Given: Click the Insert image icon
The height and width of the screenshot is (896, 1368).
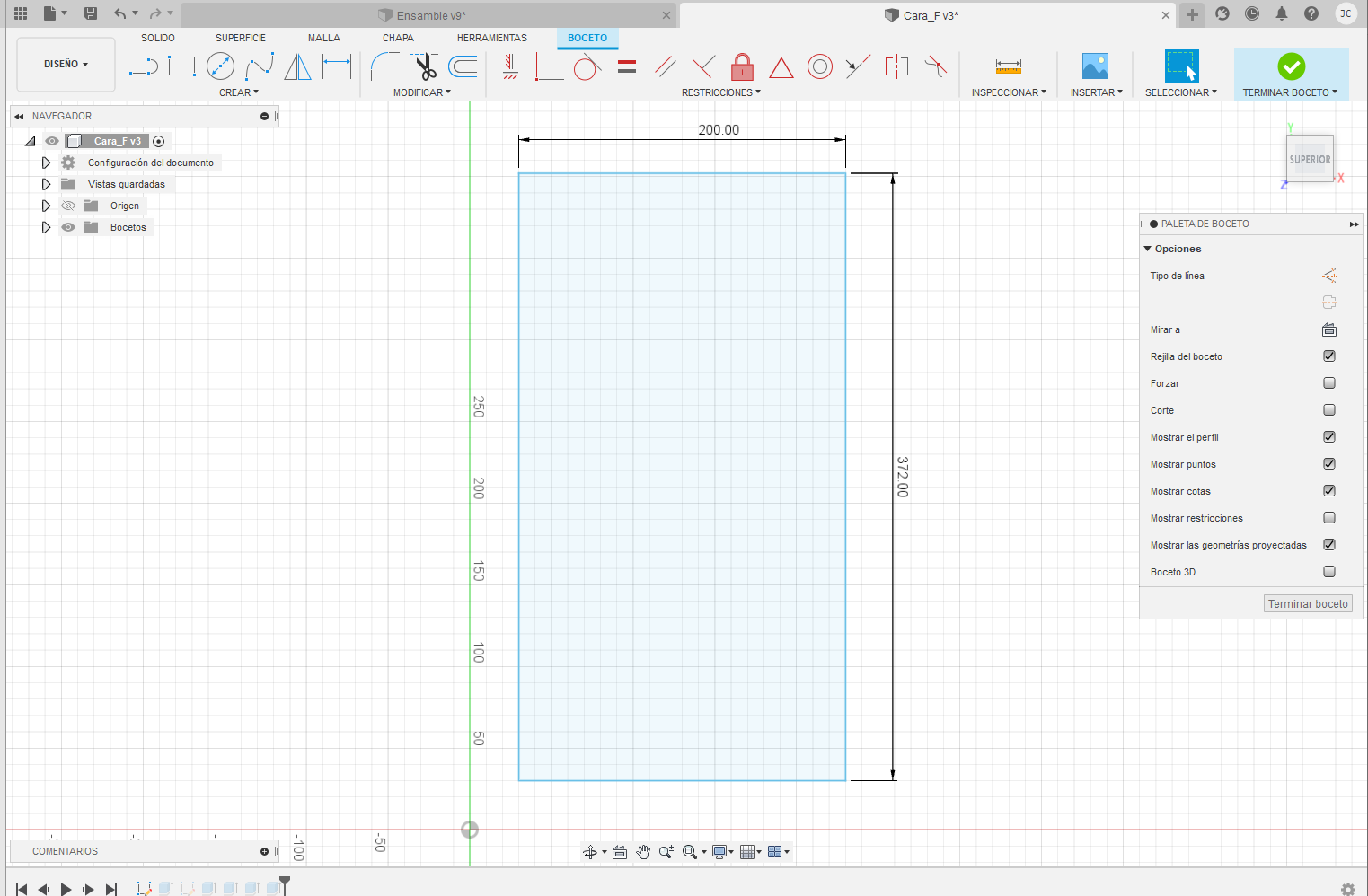Looking at the screenshot, I should coord(1095,66).
